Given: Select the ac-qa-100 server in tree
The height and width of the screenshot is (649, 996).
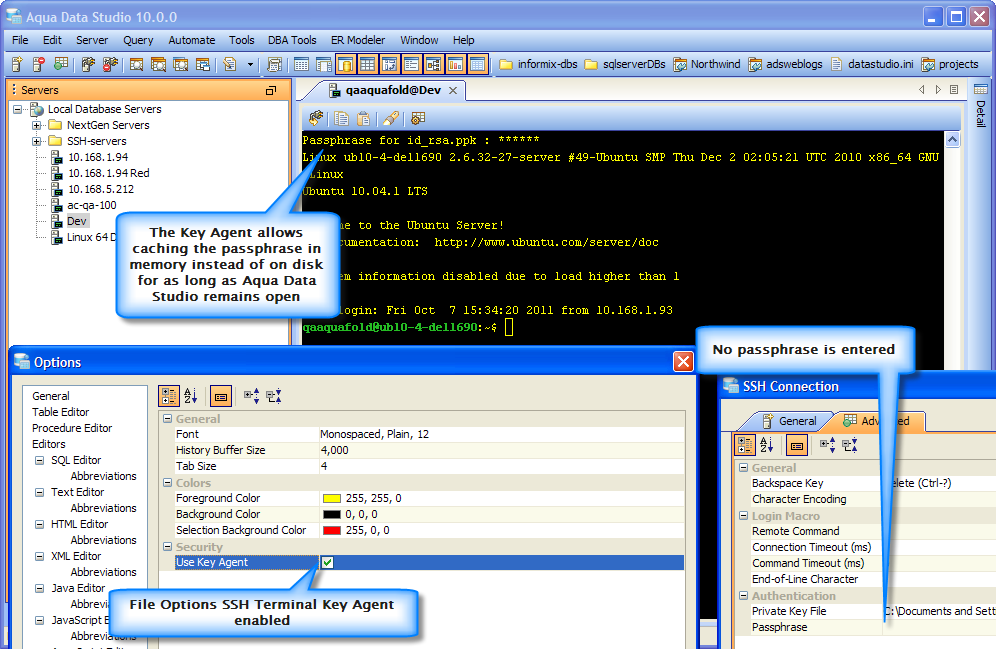Looking at the screenshot, I should [x=91, y=205].
